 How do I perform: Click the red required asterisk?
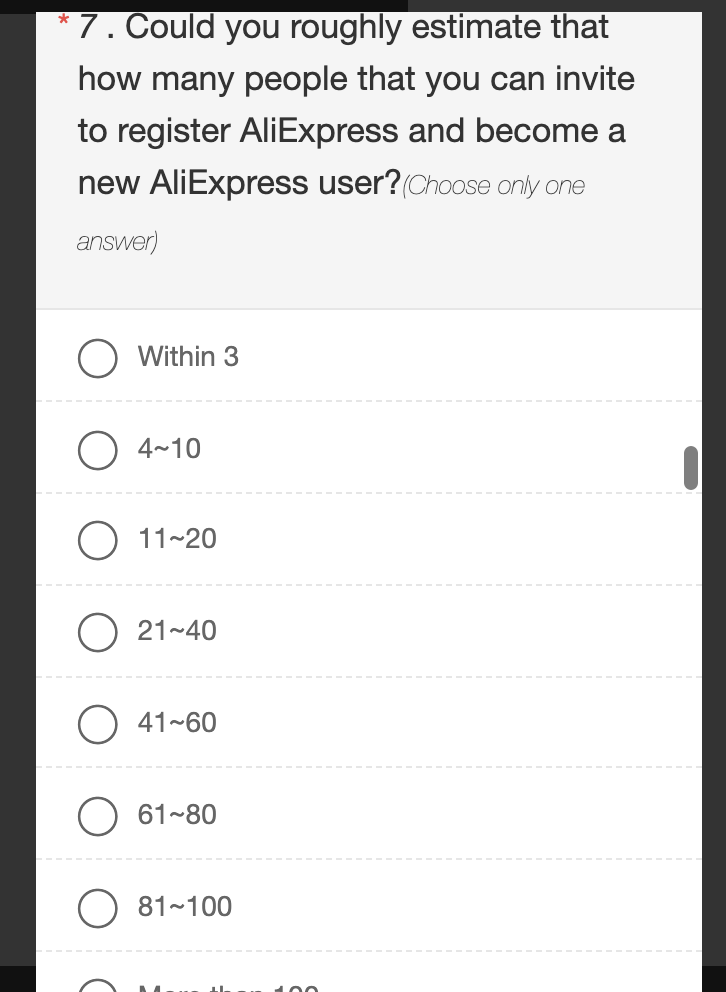coord(63,22)
